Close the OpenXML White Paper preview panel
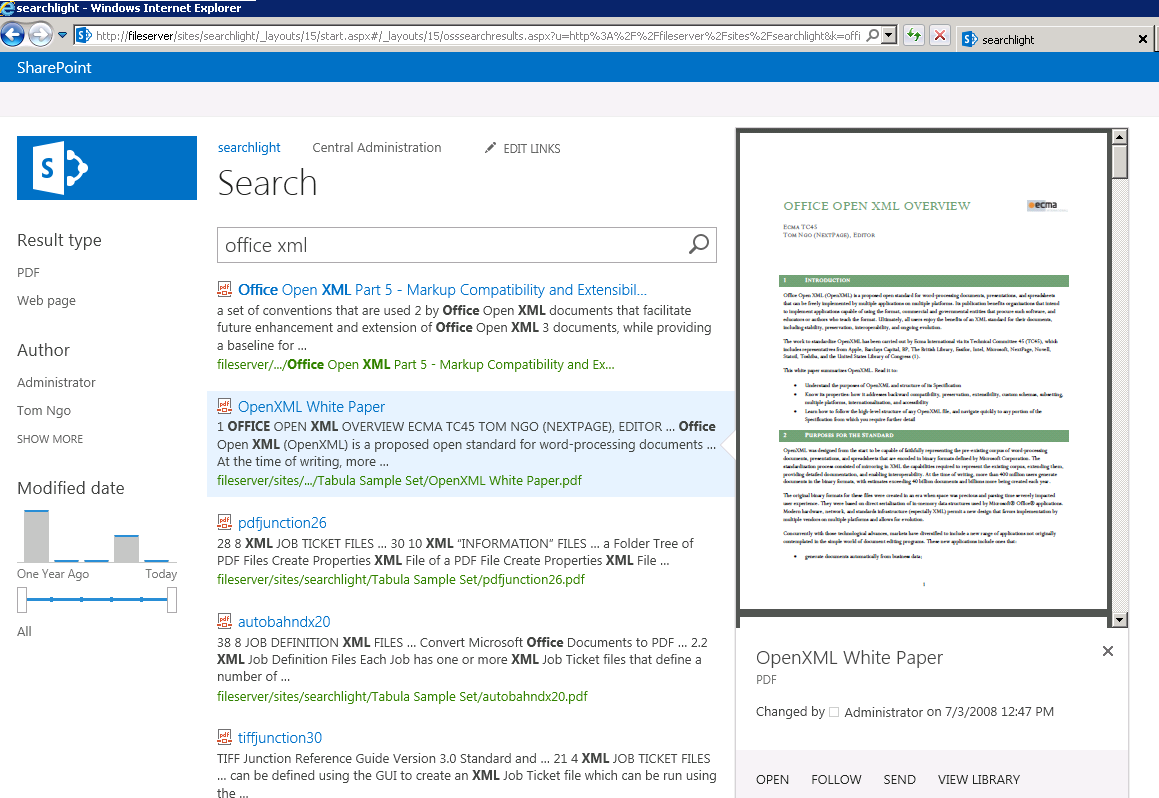This screenshot has width=1159, height=798. pyautogui.click(x=1107, y=651)
